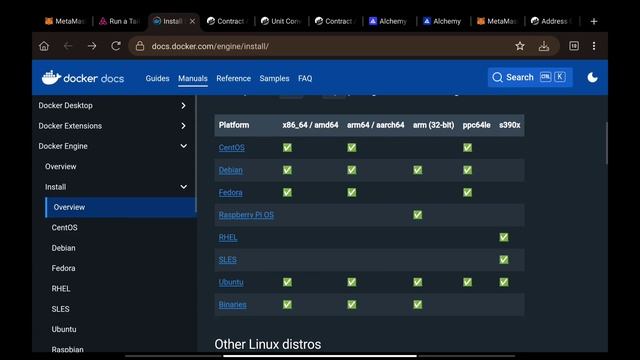
Task: Click the Platform column header
Action: pos(234,125)
